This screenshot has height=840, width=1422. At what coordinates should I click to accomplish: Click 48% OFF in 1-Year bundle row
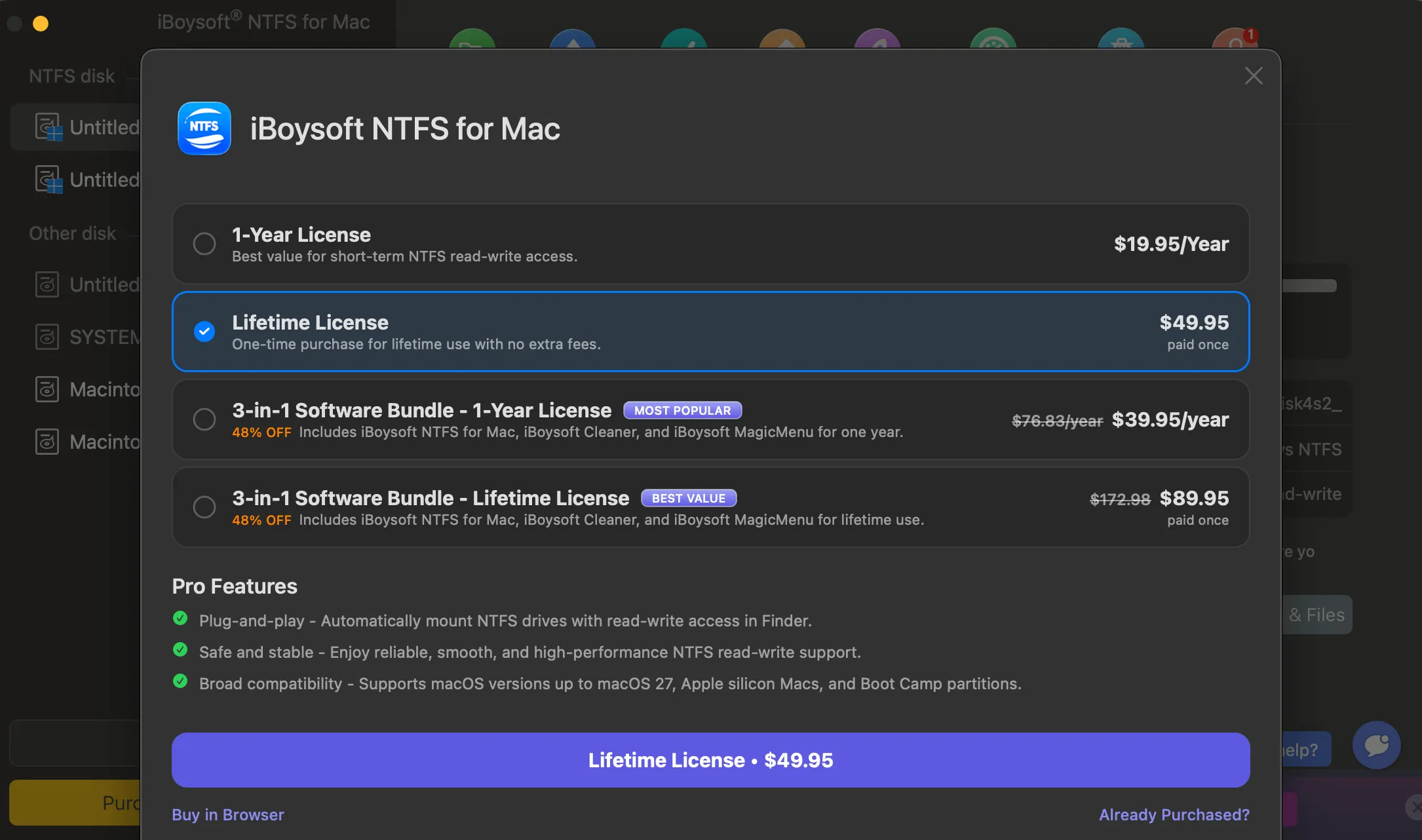261,432
